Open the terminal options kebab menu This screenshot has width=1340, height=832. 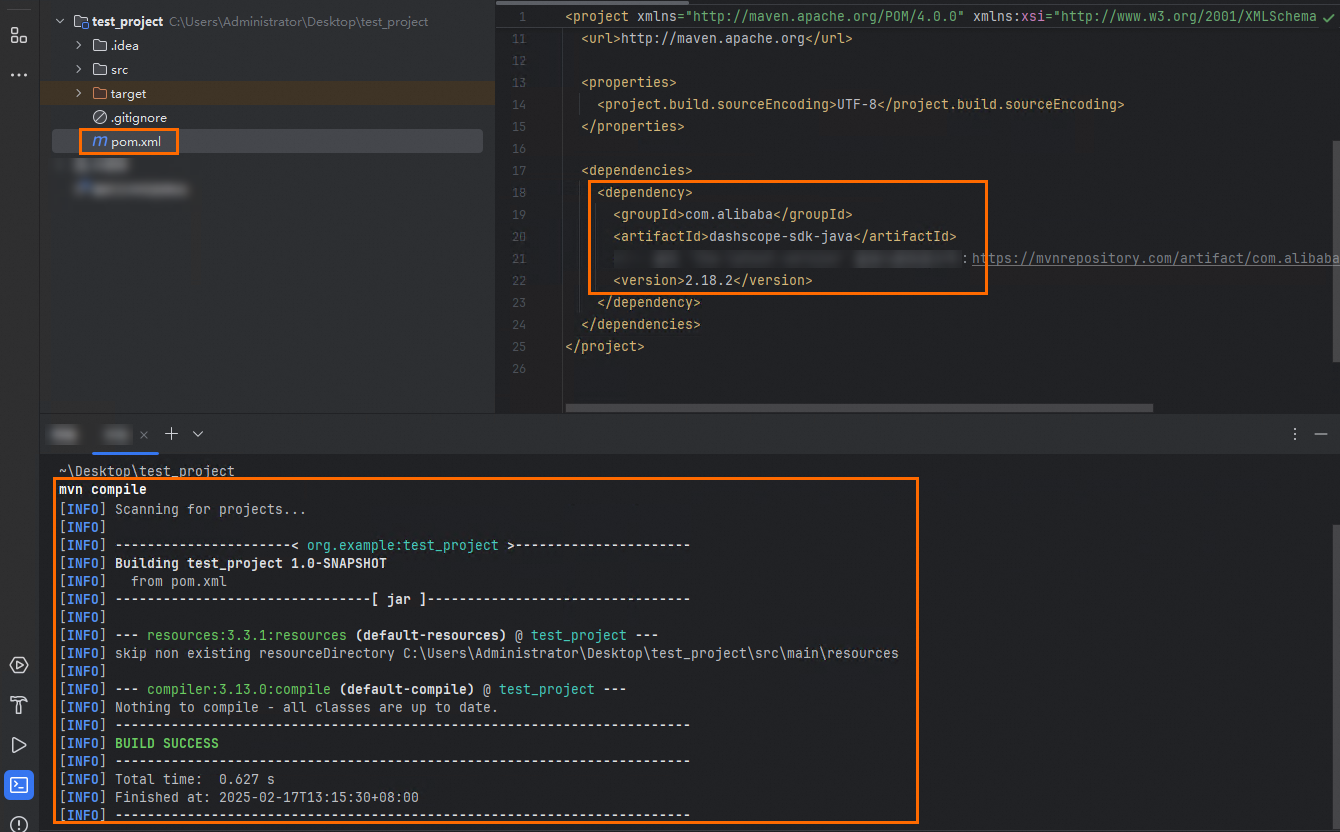pos(1294,433)
